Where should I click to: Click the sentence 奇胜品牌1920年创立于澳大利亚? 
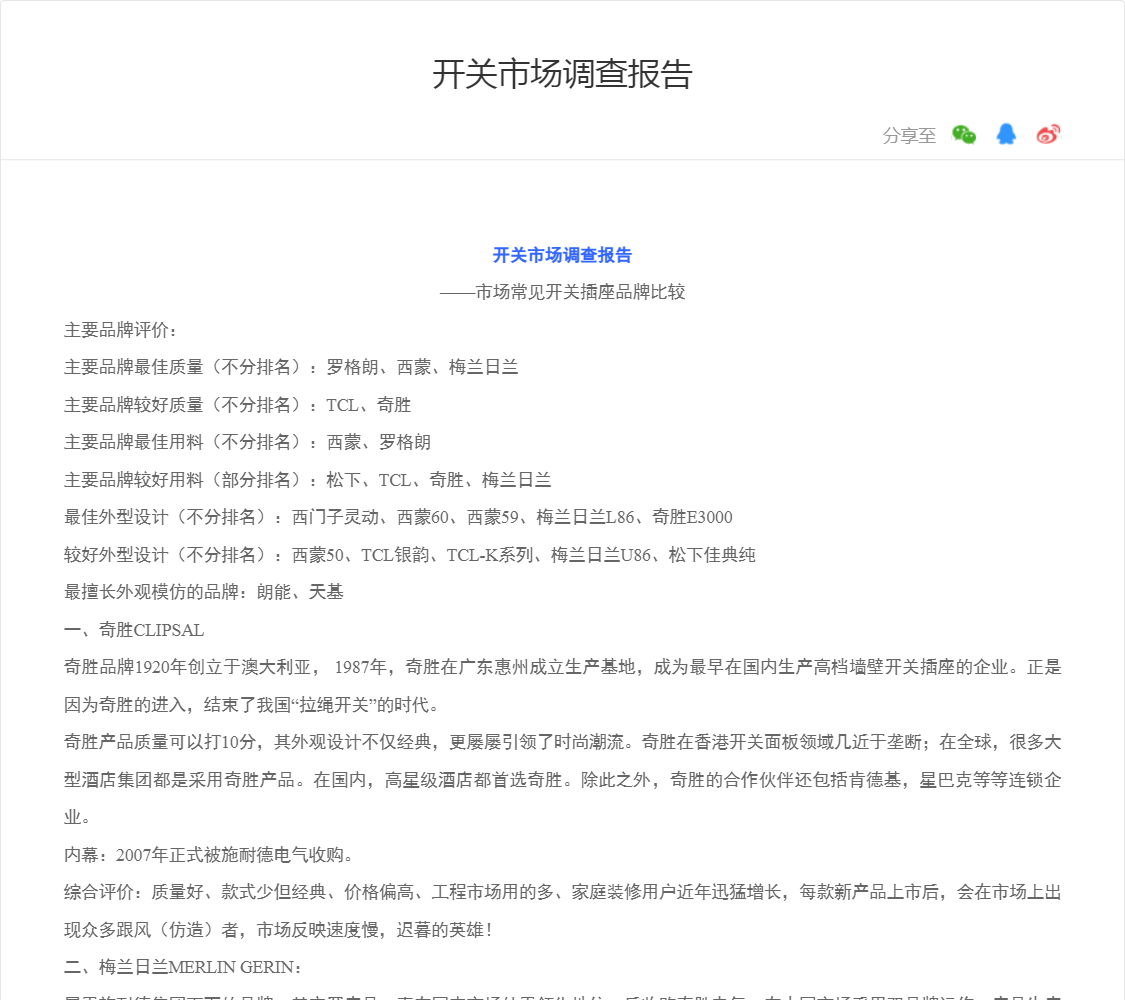(187, 667)
